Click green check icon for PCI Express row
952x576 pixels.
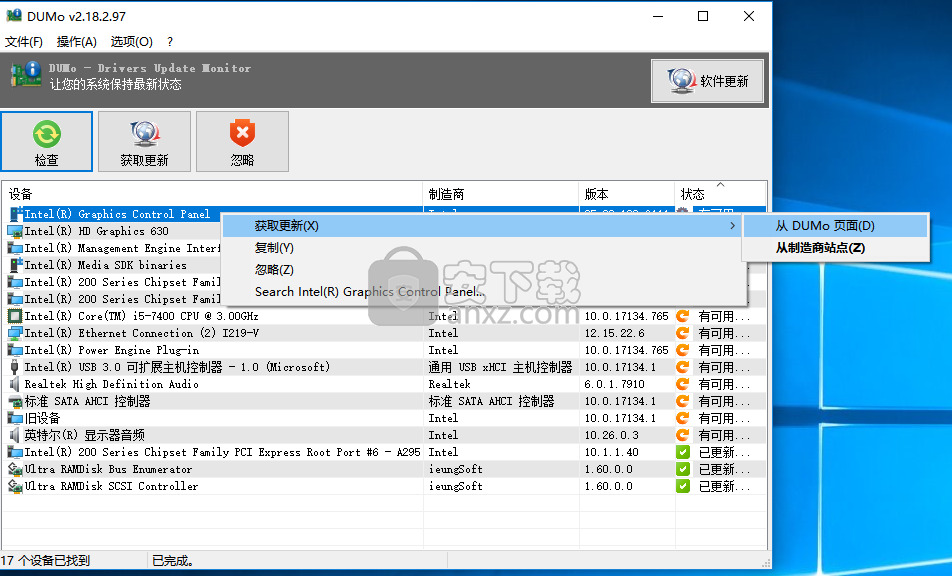tap(683, 452)
